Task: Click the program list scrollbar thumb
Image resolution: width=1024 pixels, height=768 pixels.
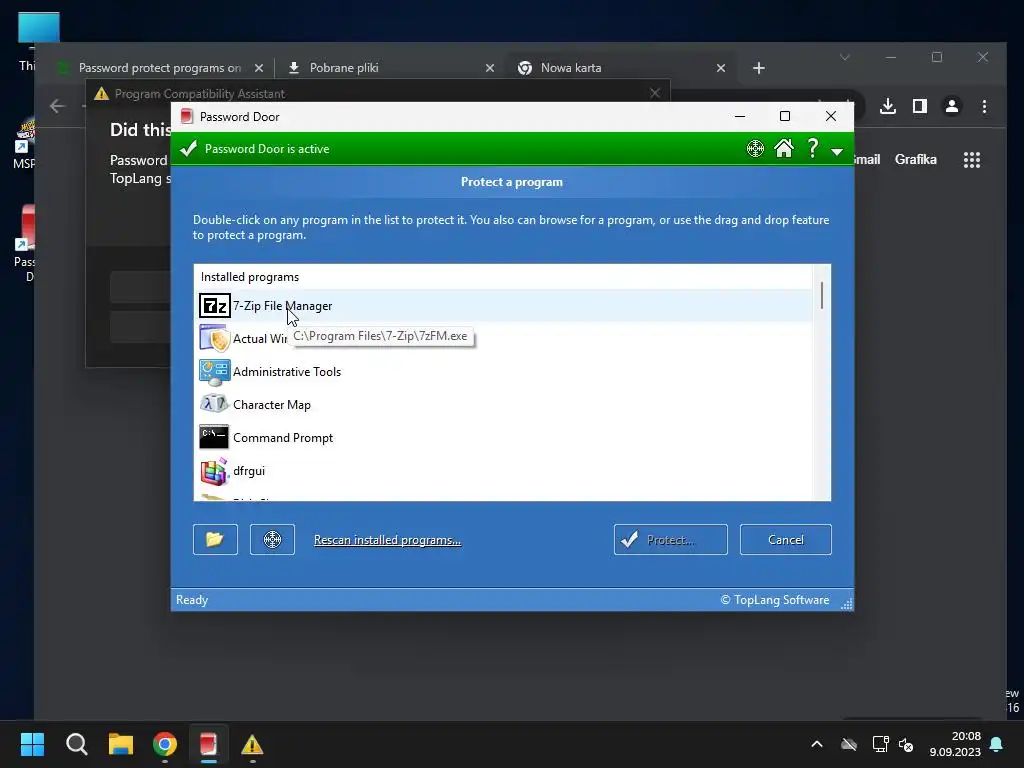Action: click(822, 295)
